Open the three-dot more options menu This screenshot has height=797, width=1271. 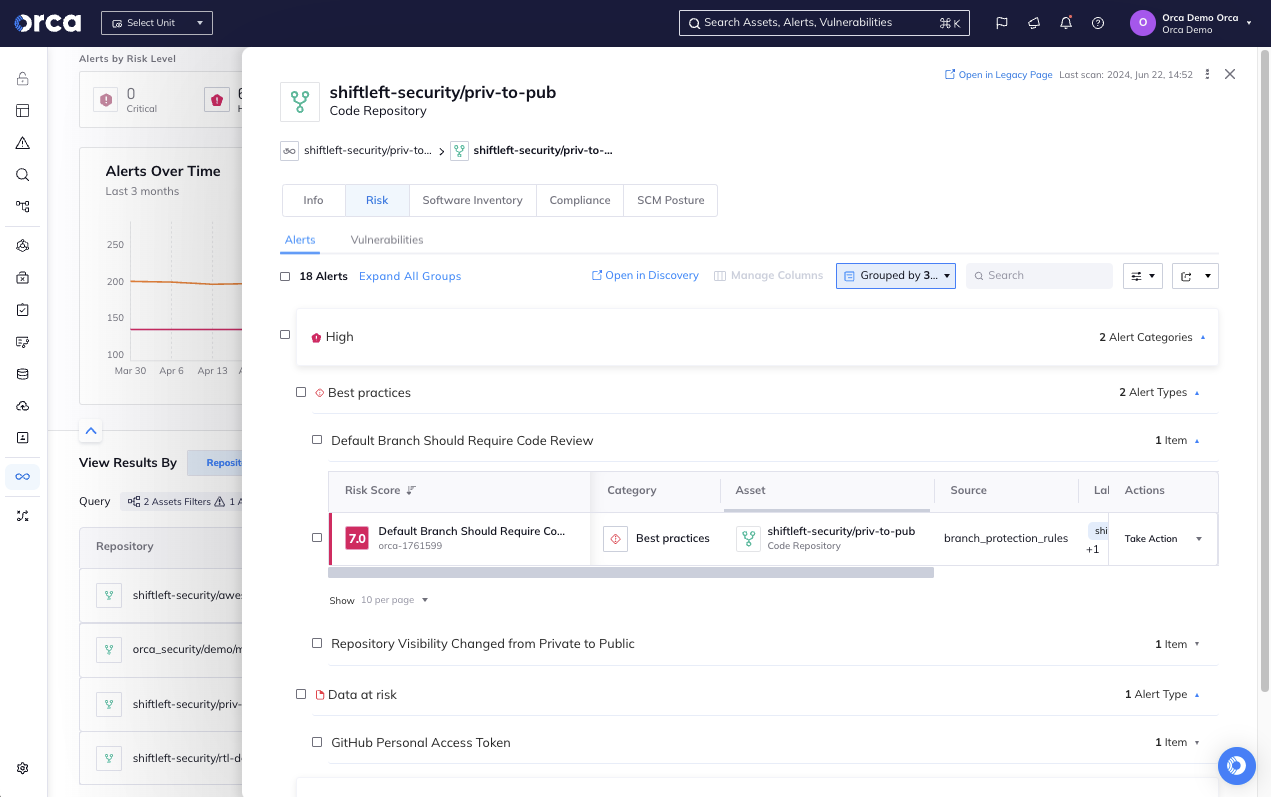pos(1208,74)
